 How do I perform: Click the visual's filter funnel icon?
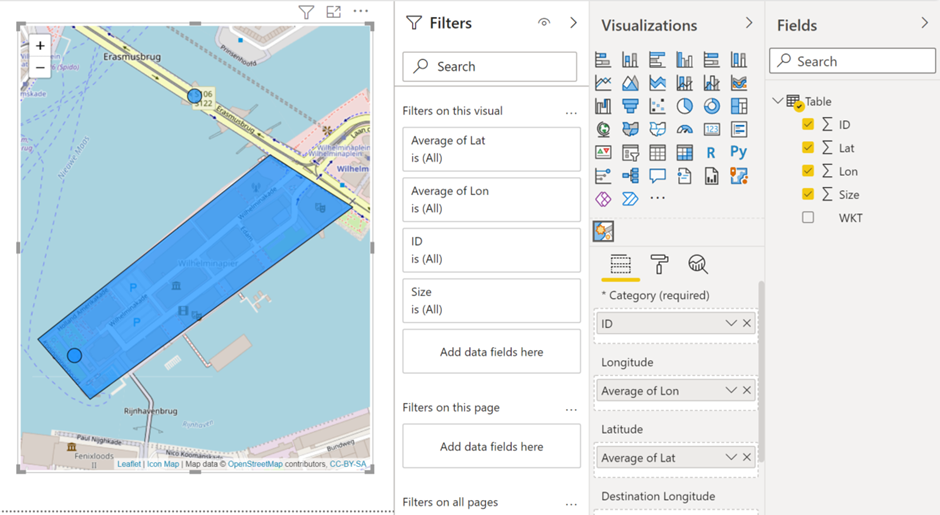(x=306, y=12)
